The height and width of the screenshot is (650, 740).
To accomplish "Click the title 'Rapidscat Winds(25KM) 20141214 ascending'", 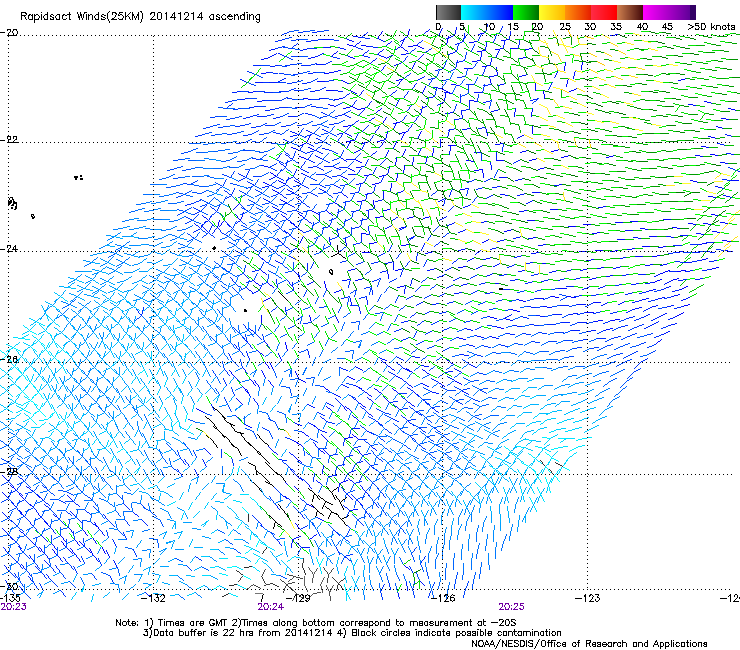I will (x=140, y=17).
